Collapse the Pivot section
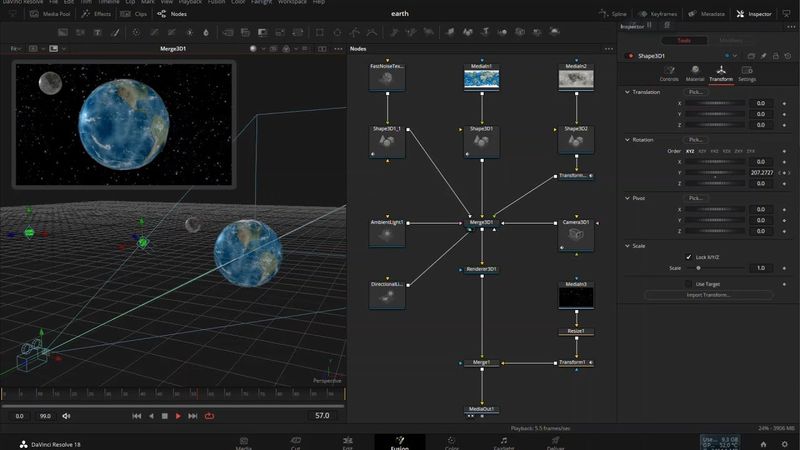 [x=627, y=198]
